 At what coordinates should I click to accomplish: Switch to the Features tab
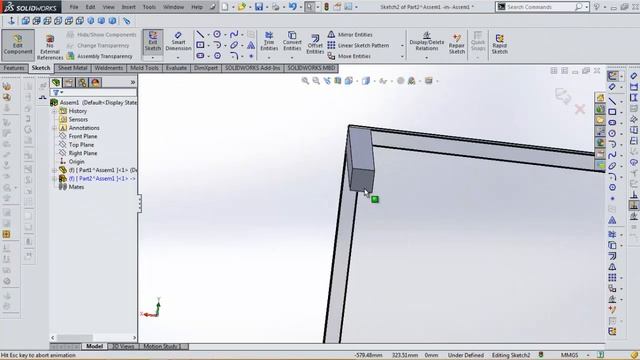coord(14,68)
